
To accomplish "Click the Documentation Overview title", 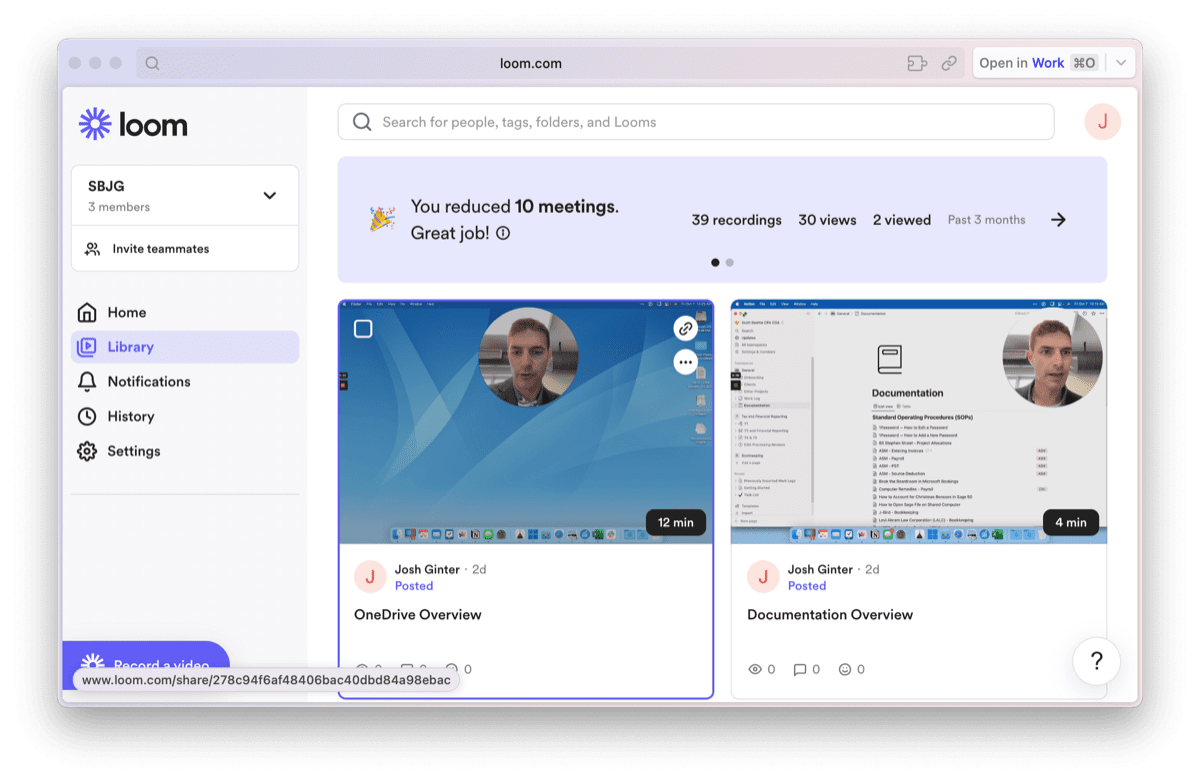I will (x=830, y=615).
